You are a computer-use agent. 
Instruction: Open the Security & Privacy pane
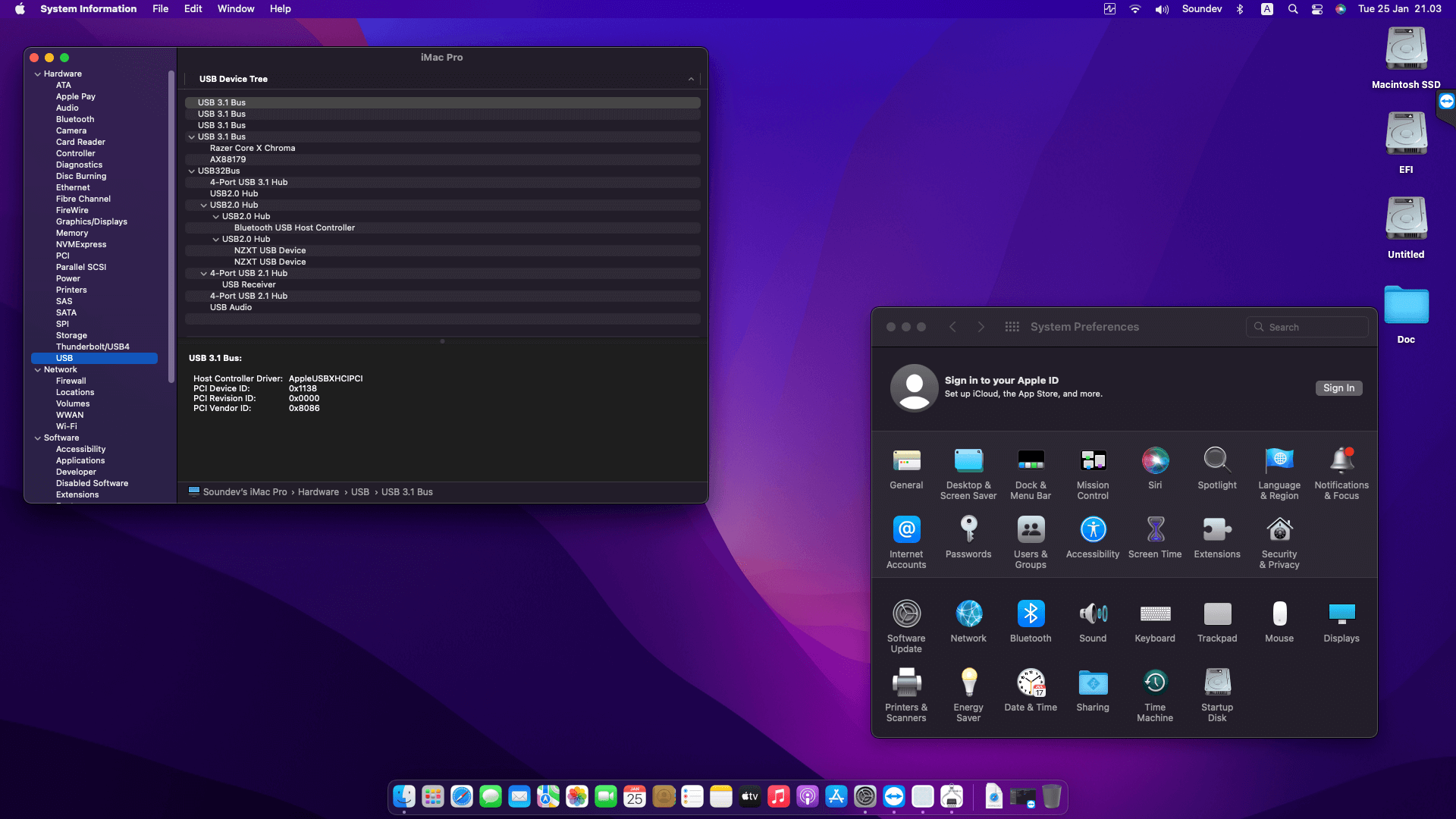point(1279,529)
